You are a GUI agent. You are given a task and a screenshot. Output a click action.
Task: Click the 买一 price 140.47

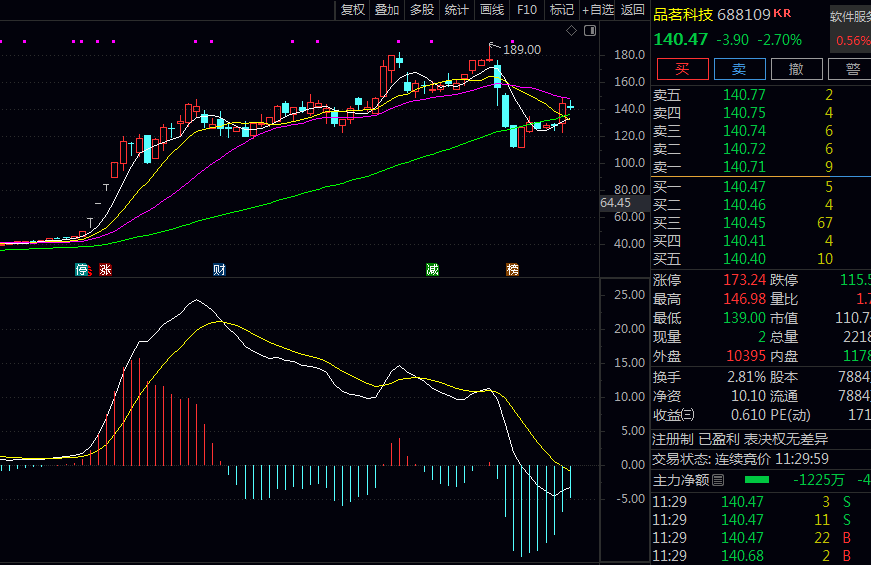744,187
